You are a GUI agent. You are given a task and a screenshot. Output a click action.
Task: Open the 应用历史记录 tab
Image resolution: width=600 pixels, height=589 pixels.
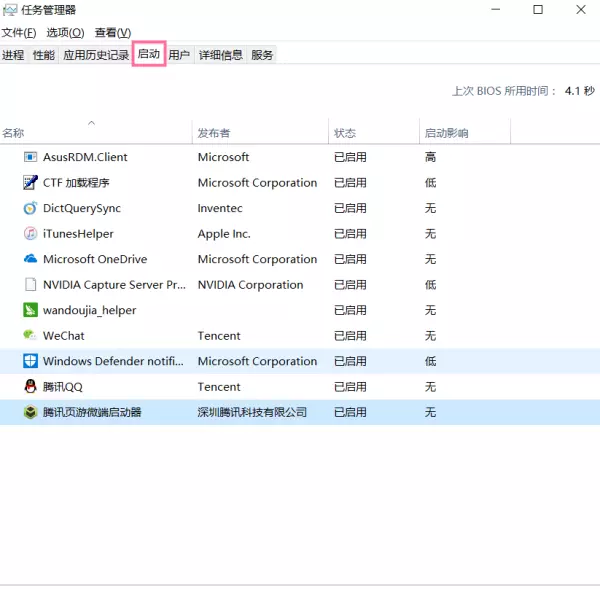[x=96, y=55]
